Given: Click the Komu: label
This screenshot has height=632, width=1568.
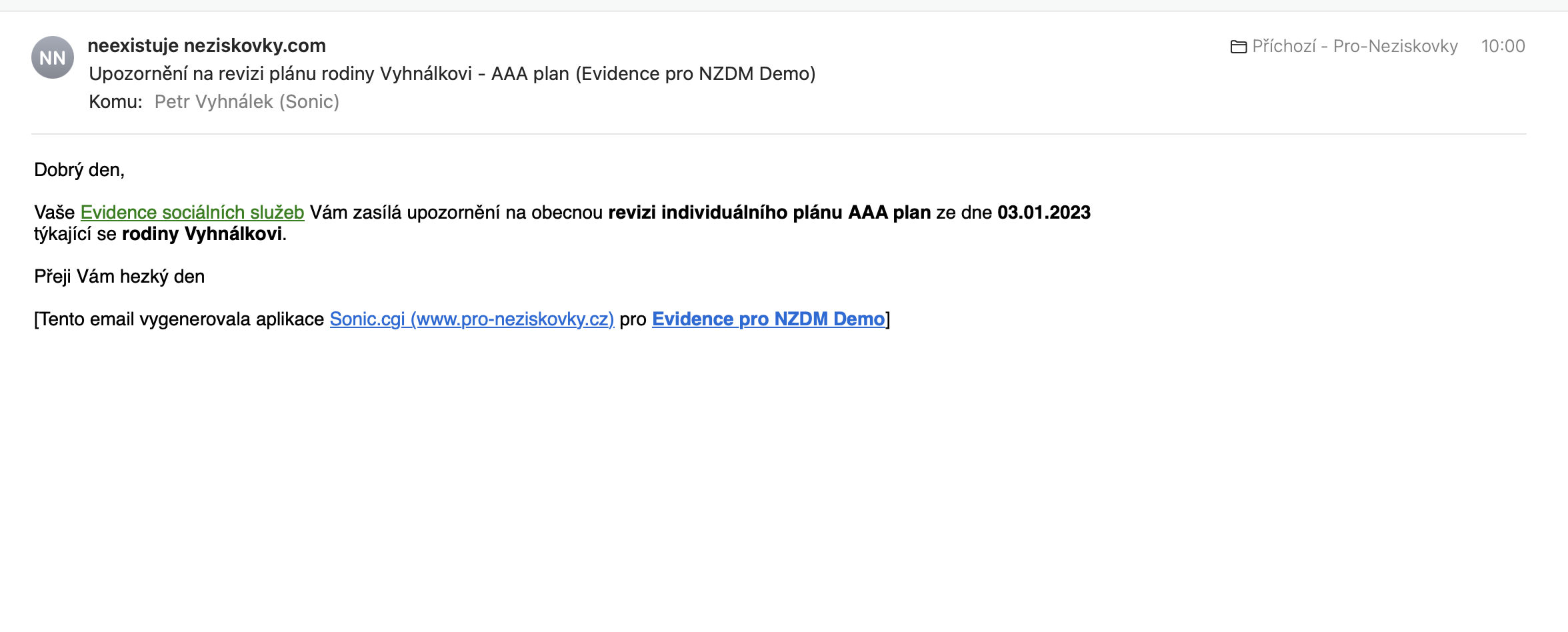Looking at the screenshot, I should 115,101.
